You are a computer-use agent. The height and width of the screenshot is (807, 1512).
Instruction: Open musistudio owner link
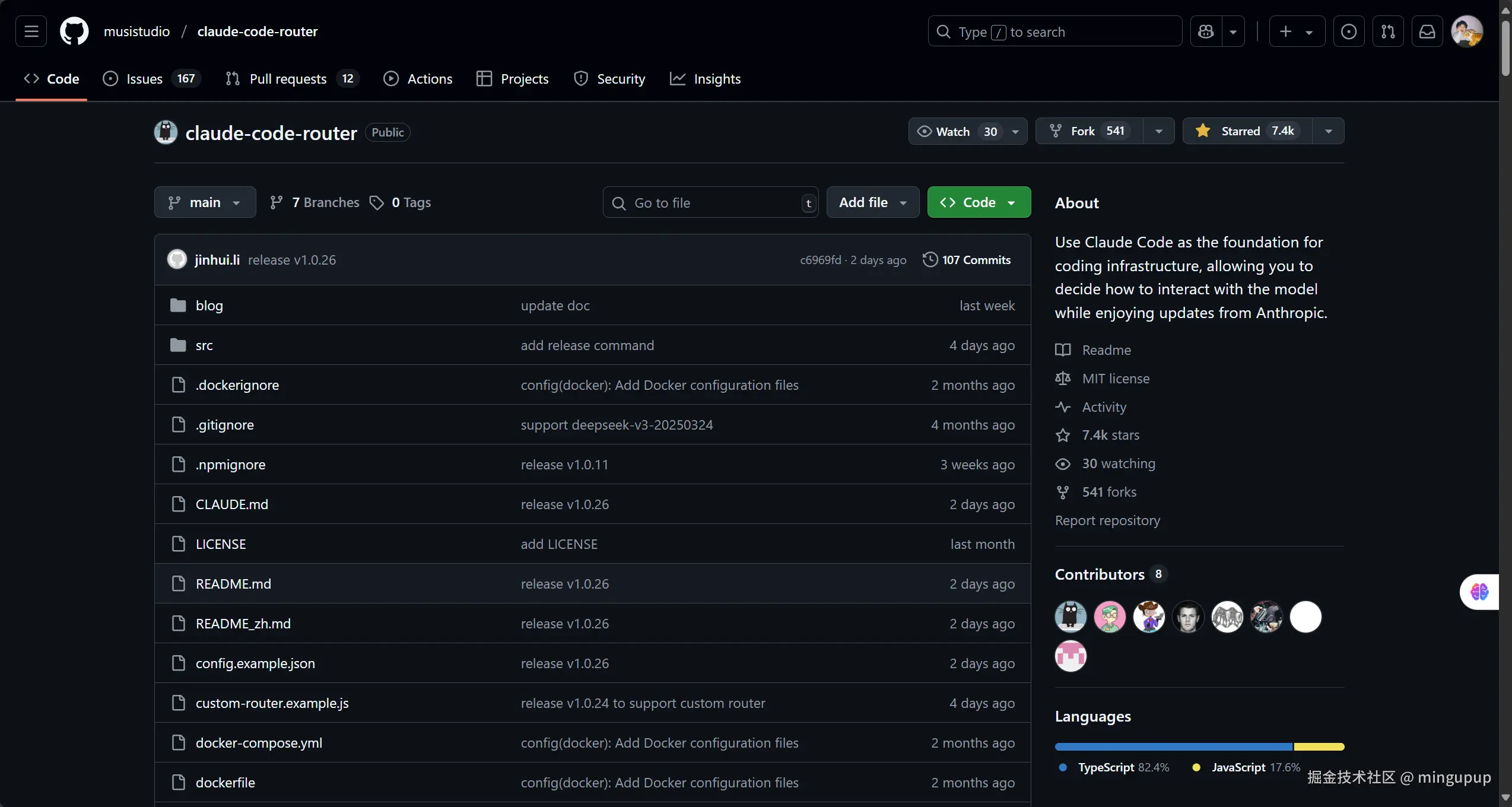coord(136,31)
